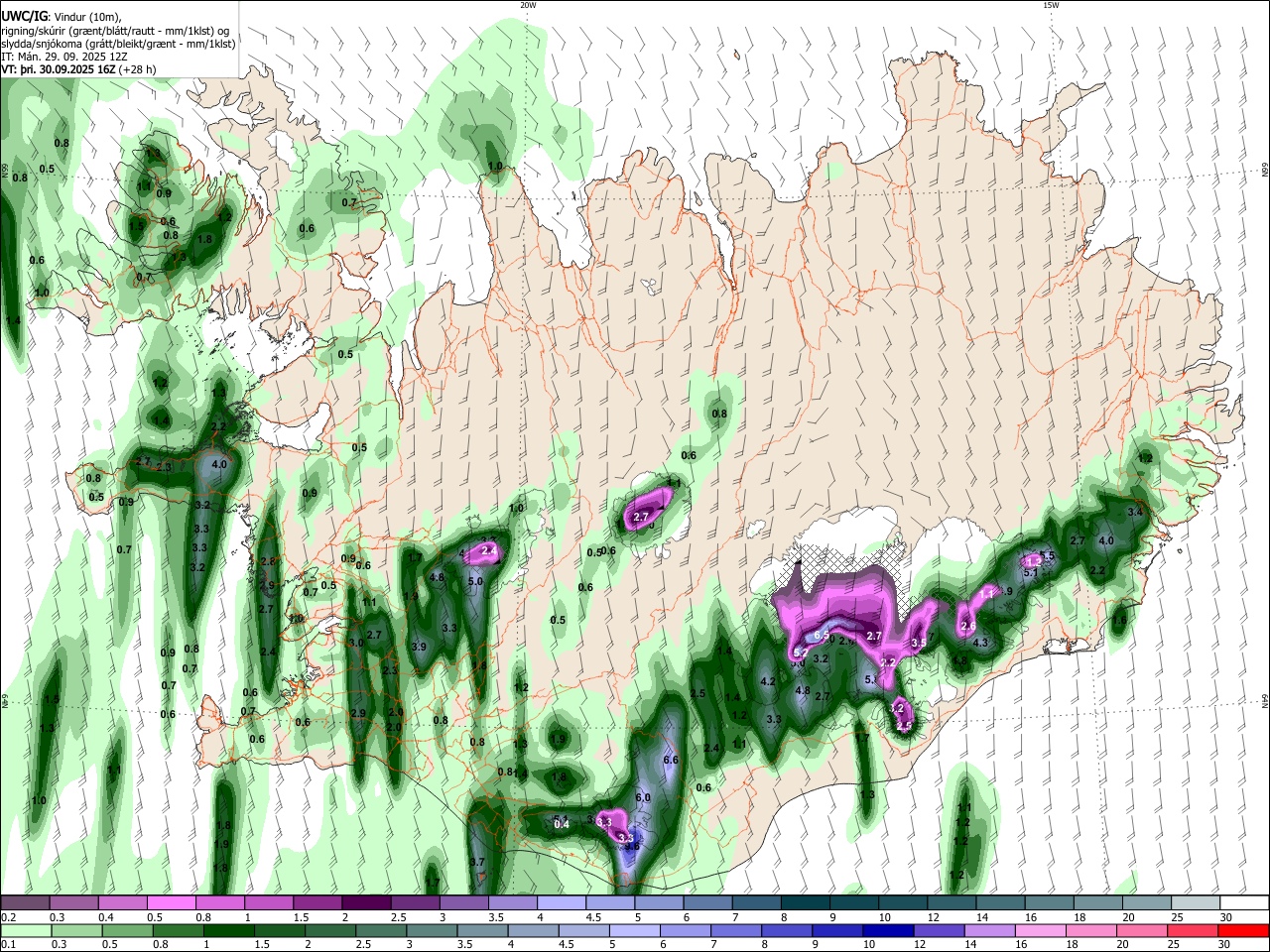Click the darkest purple snow swatch for 2–2.5 mm
Image resolution: width=1270 pixels, height=952 pixels.
click(366, 903)
